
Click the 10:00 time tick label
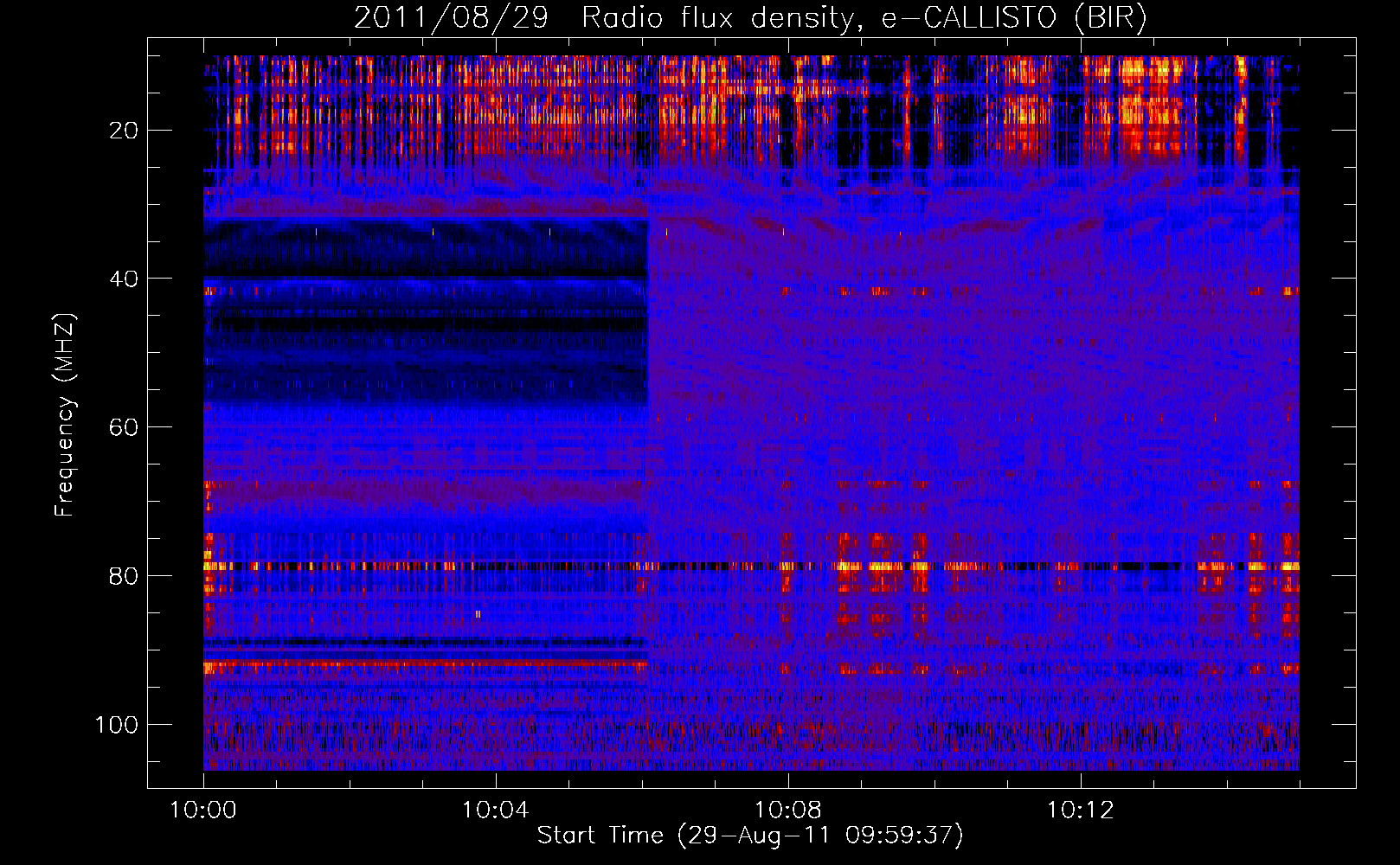point(203,811)
